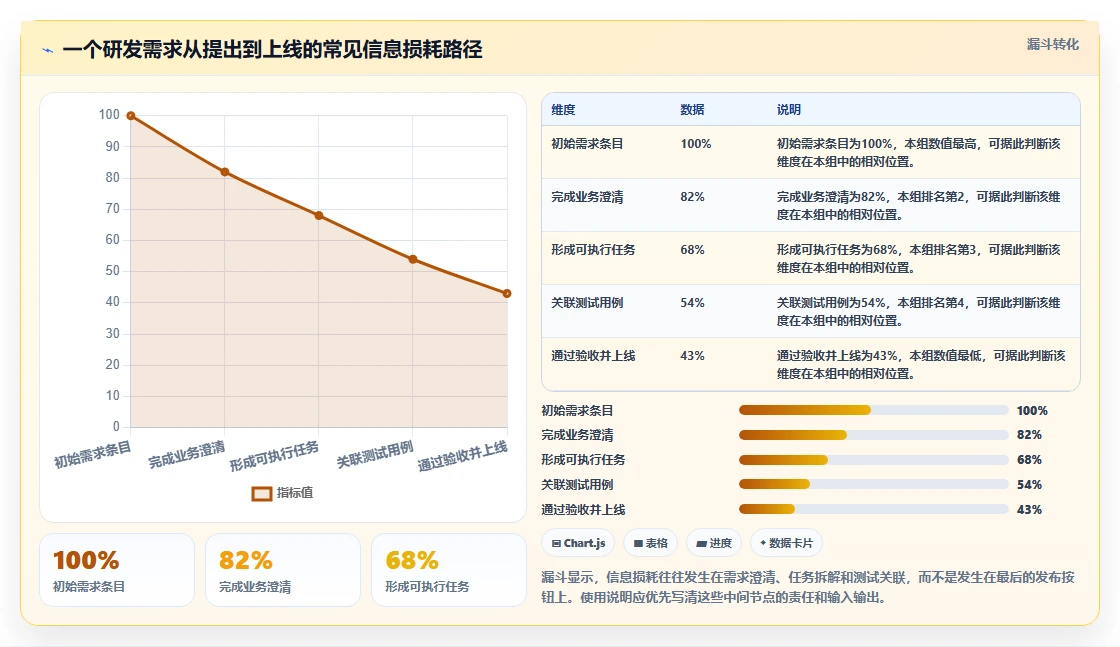
Task: Click the 43% value beside progress bar
Action: pos(1029,510)
